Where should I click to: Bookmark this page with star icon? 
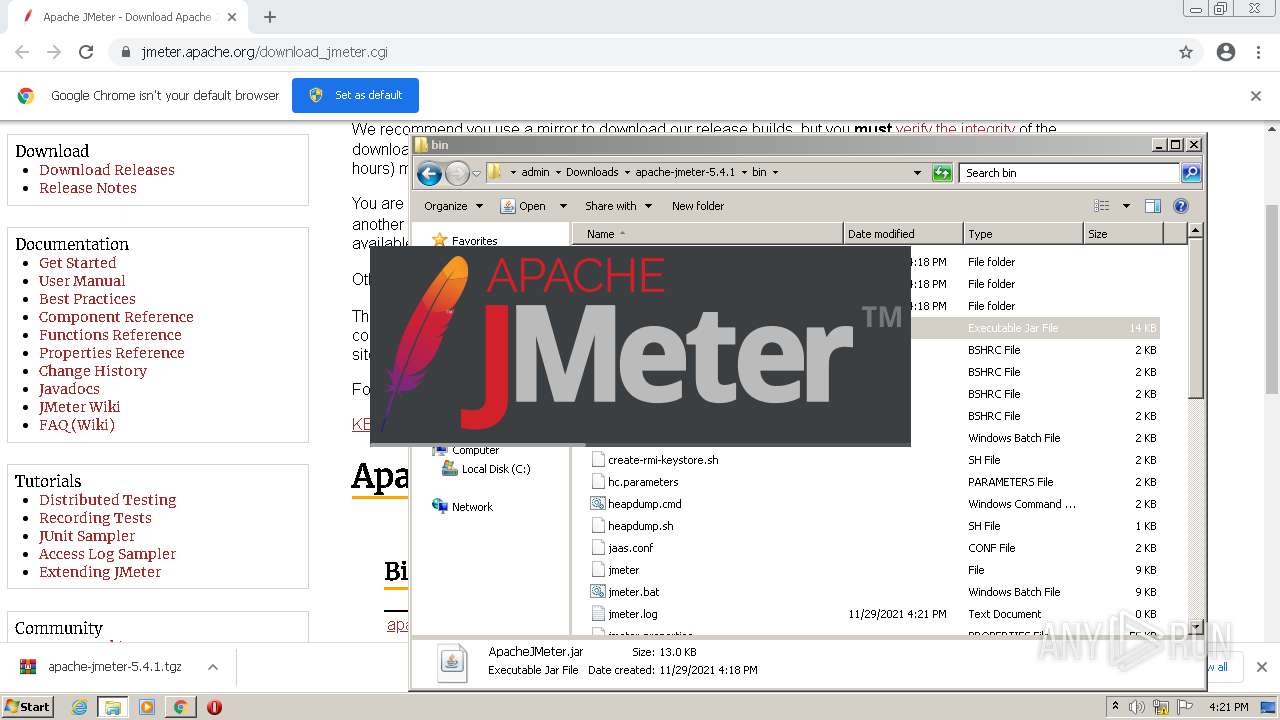pos(1186,52)
